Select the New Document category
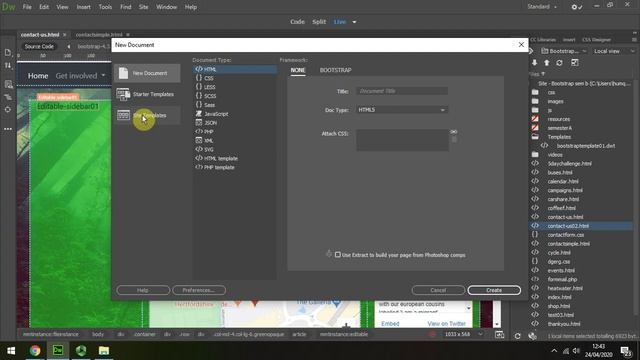 pyautogui.click(x=147, y=73)
